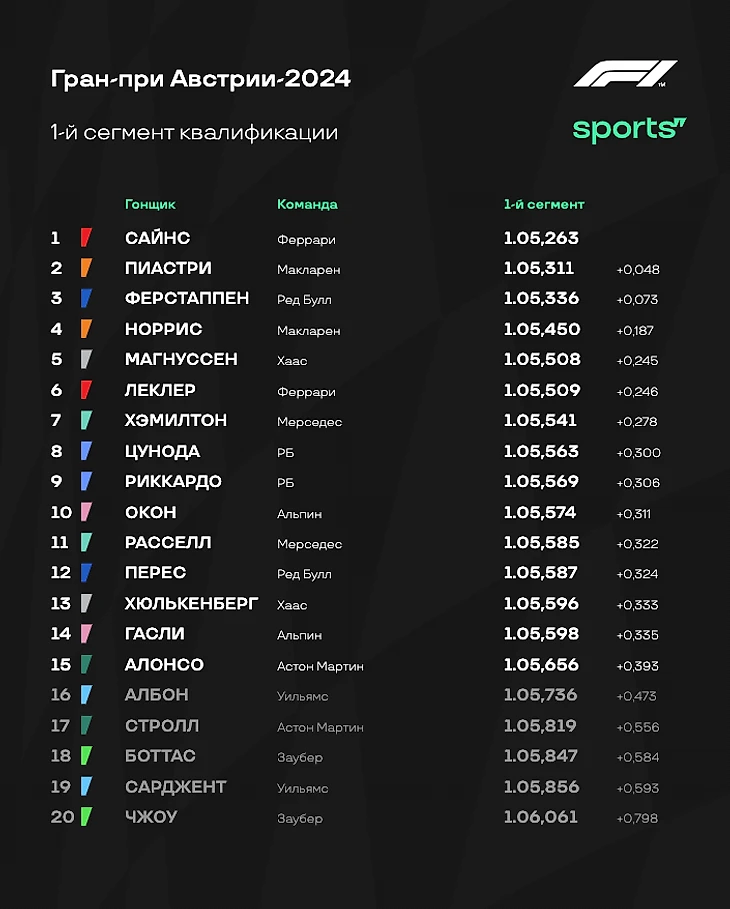Click the Астон Мартин team for Алонсо
Screen dimensions: 730x909
[x=320, y=666]
